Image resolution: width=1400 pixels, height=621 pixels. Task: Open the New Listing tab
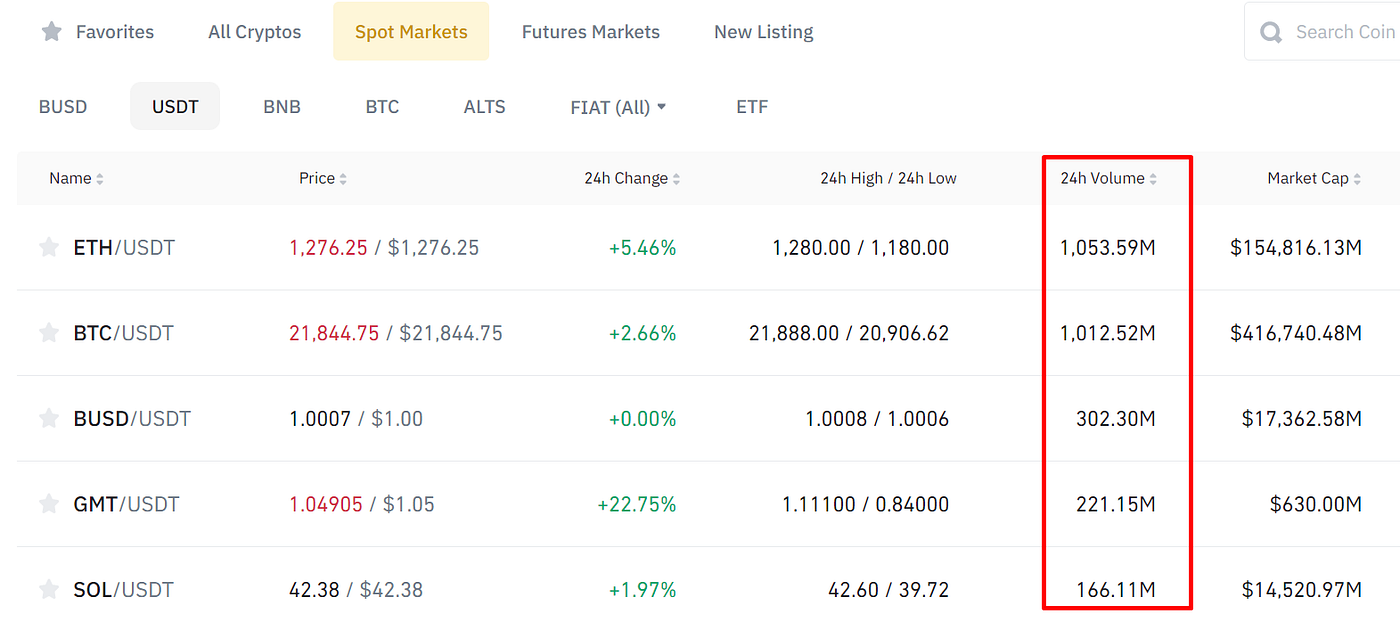tap(763, 32)
